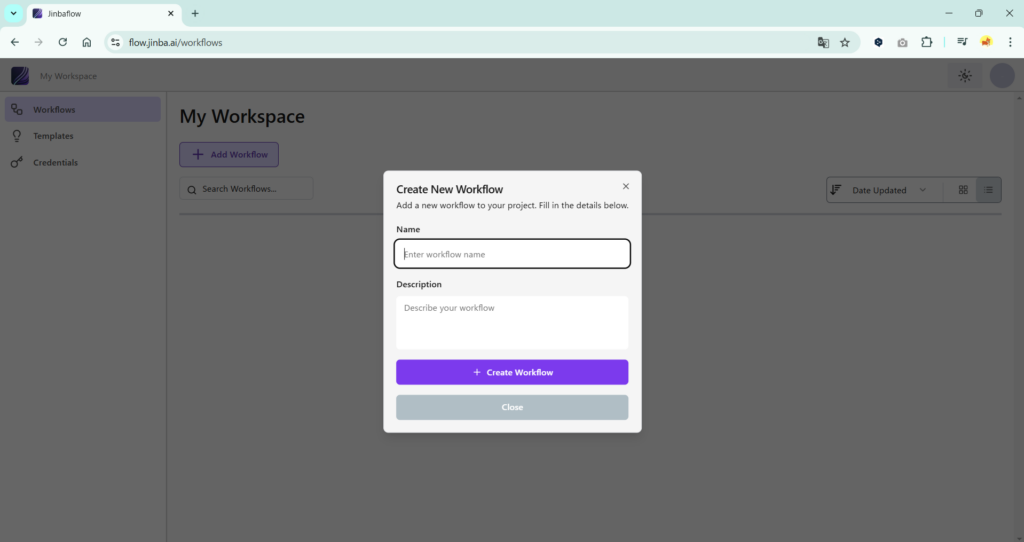This screenshot has width=1024, height=542.
Task: Open Workflows in the sidebar
Action: coord(83,110)
